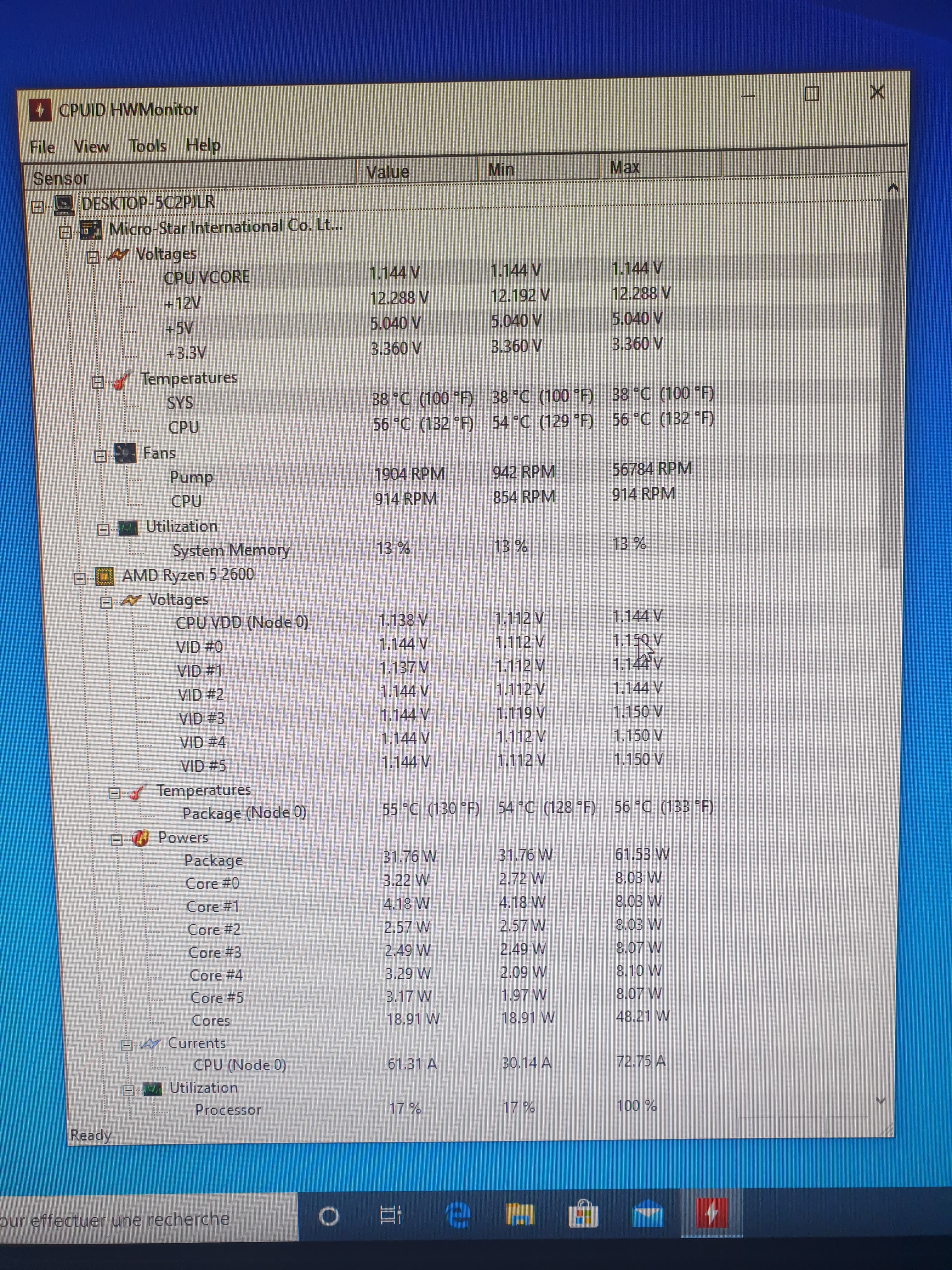Click the Value column header
The image size is (952, 1270).
pyautogui.click(x=417, y=171)
